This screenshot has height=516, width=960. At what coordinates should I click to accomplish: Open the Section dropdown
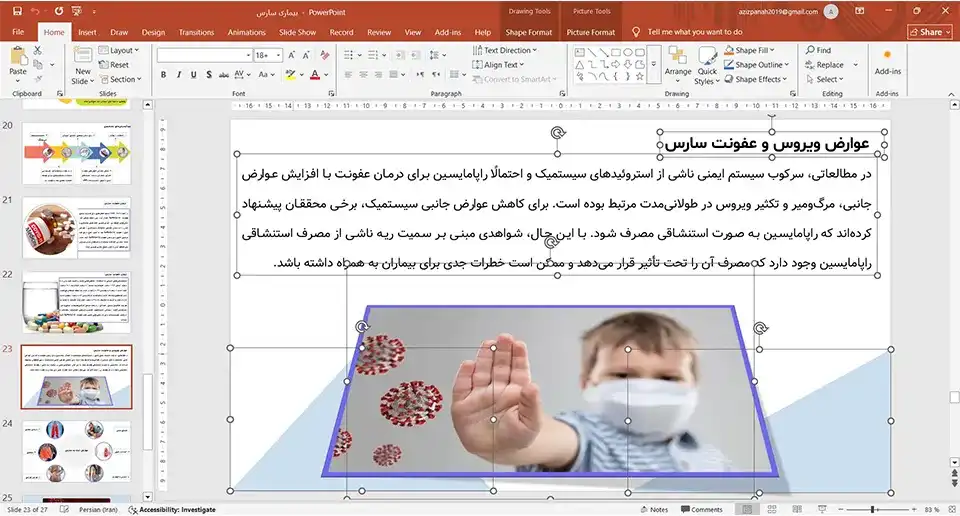click(121, 79)
